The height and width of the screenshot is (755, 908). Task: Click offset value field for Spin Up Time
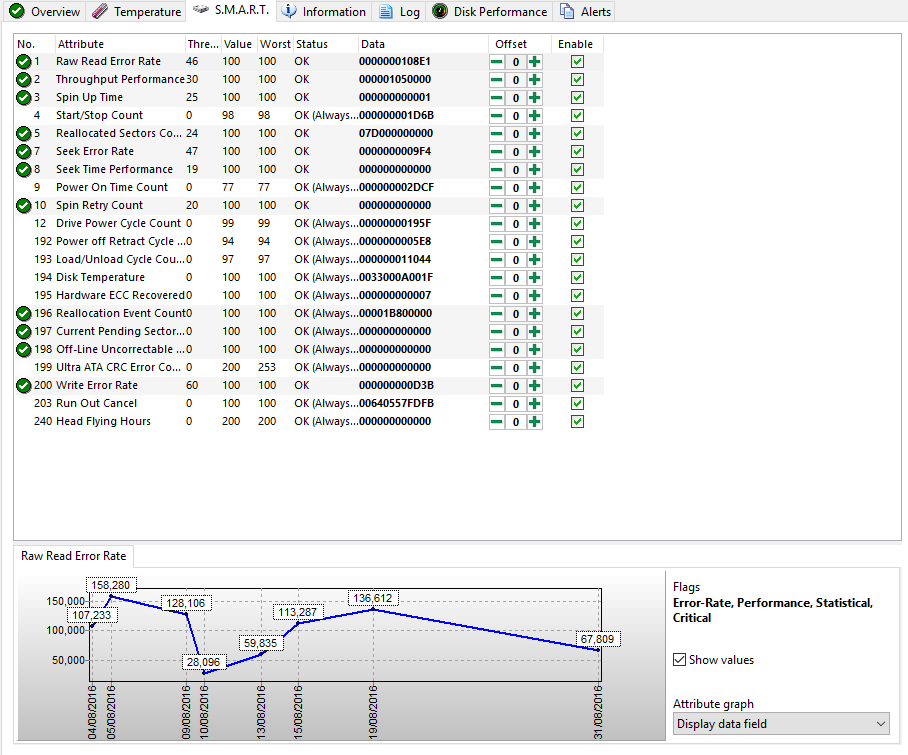515,98
